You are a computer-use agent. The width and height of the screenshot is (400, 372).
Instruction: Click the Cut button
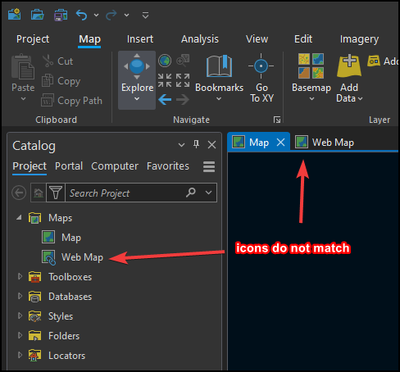click(x=58, y=61)
